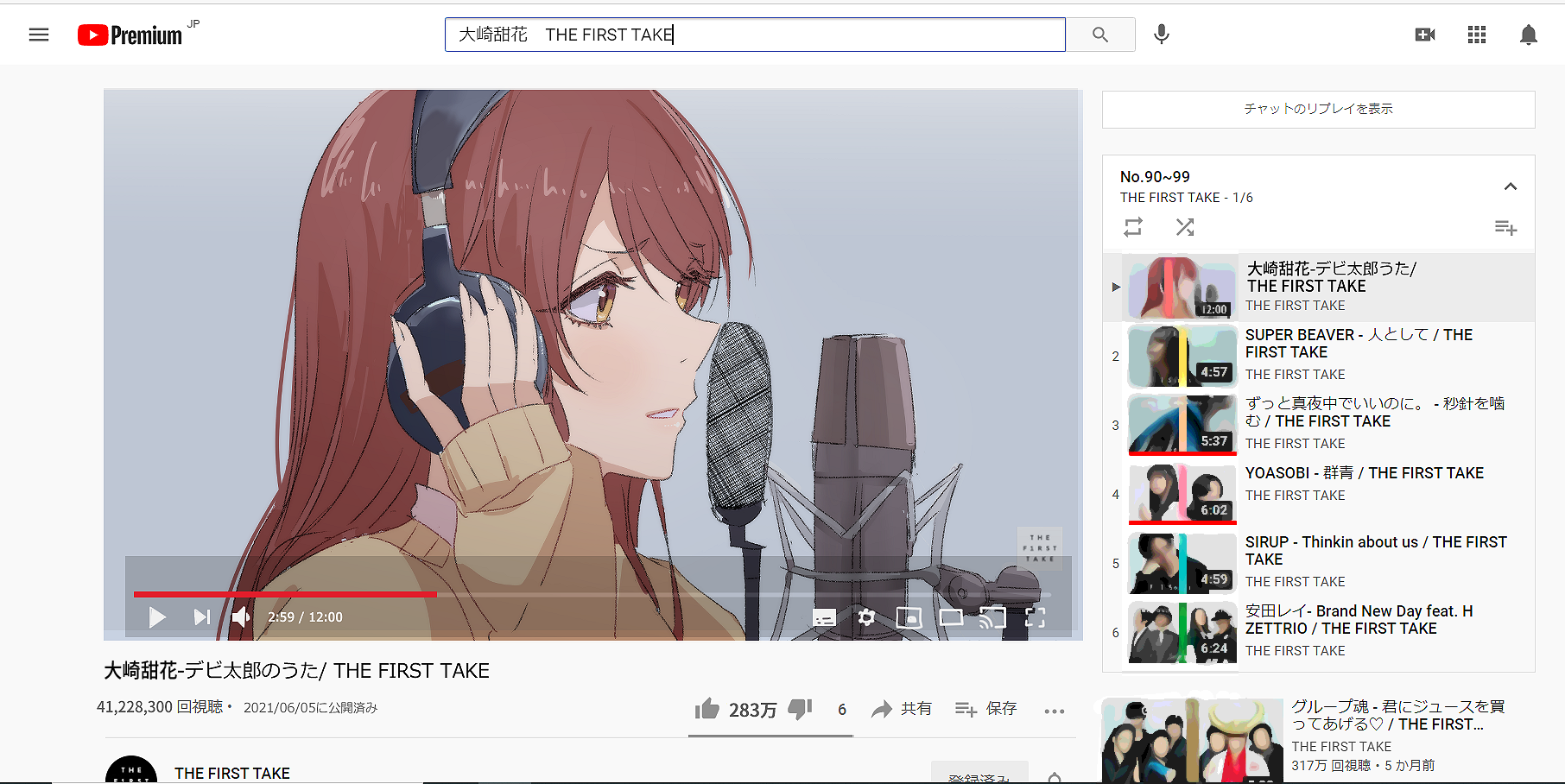
Task: Click THE FIRST TAKE watermark in player
Action: 1040,548
